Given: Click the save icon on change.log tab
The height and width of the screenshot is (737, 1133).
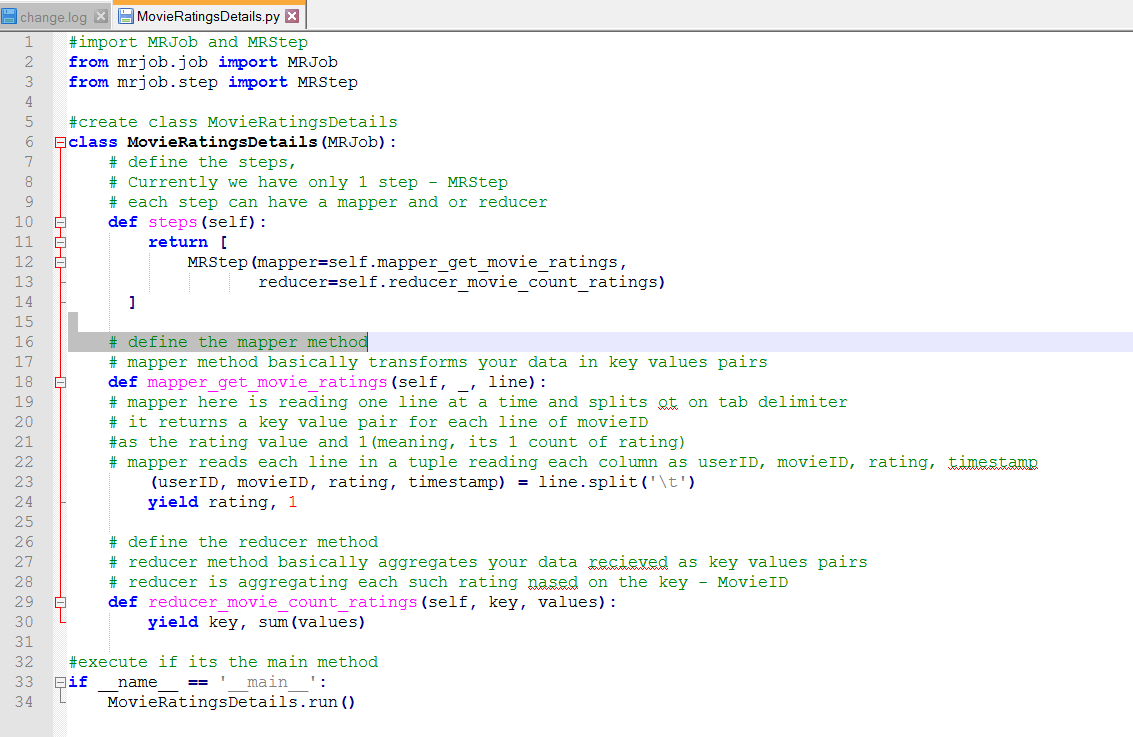Looking at the screenshot, I should (9, 16).
